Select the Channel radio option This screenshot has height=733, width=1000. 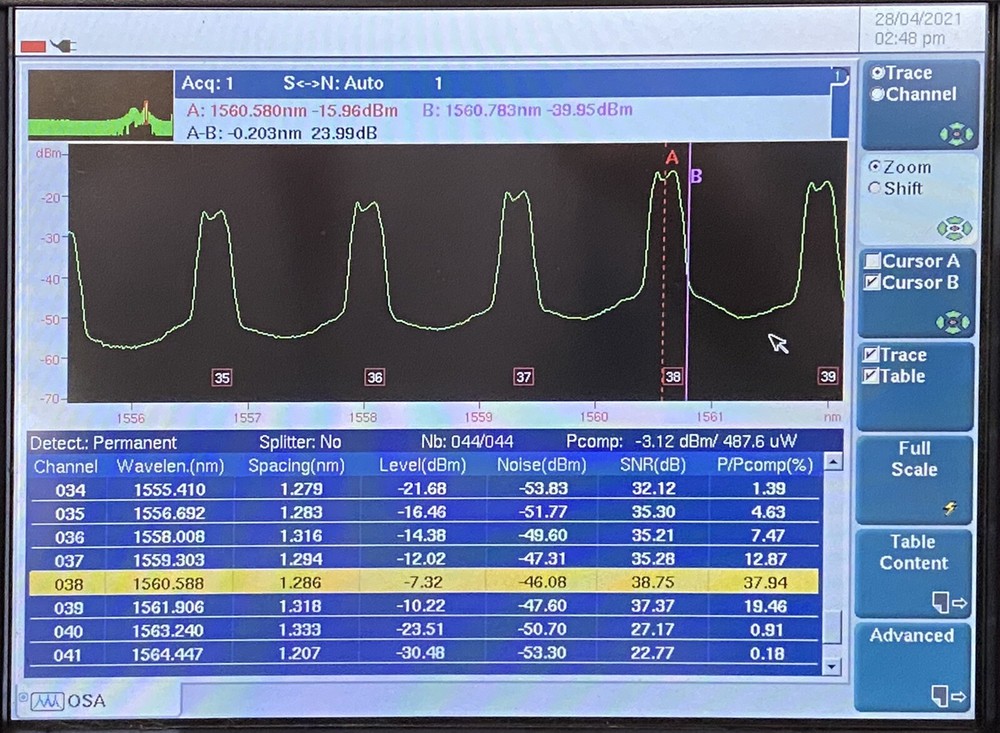point(878,94)
